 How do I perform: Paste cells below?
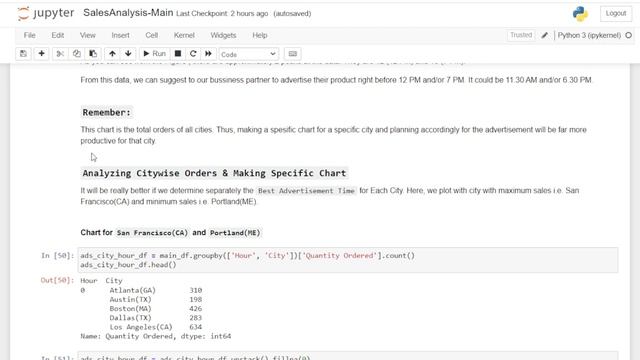tap(93, 54)
